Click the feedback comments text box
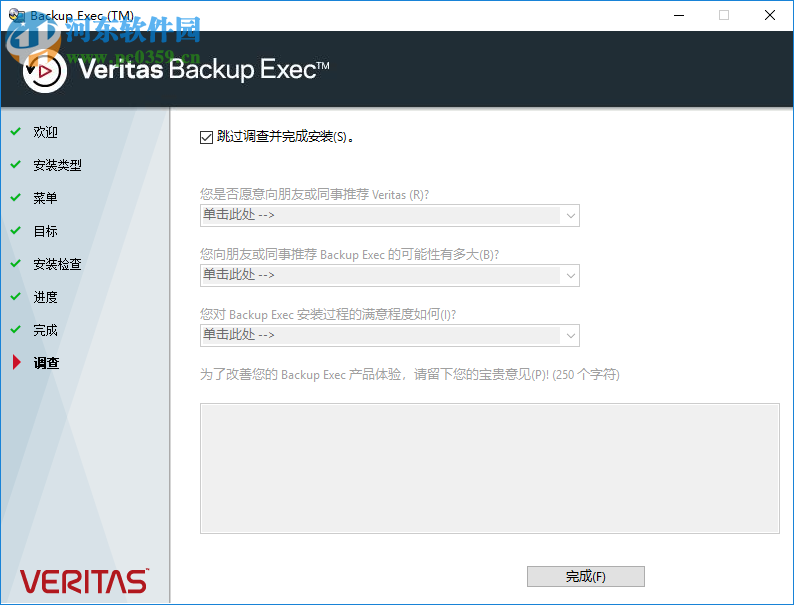 [490, 468]
